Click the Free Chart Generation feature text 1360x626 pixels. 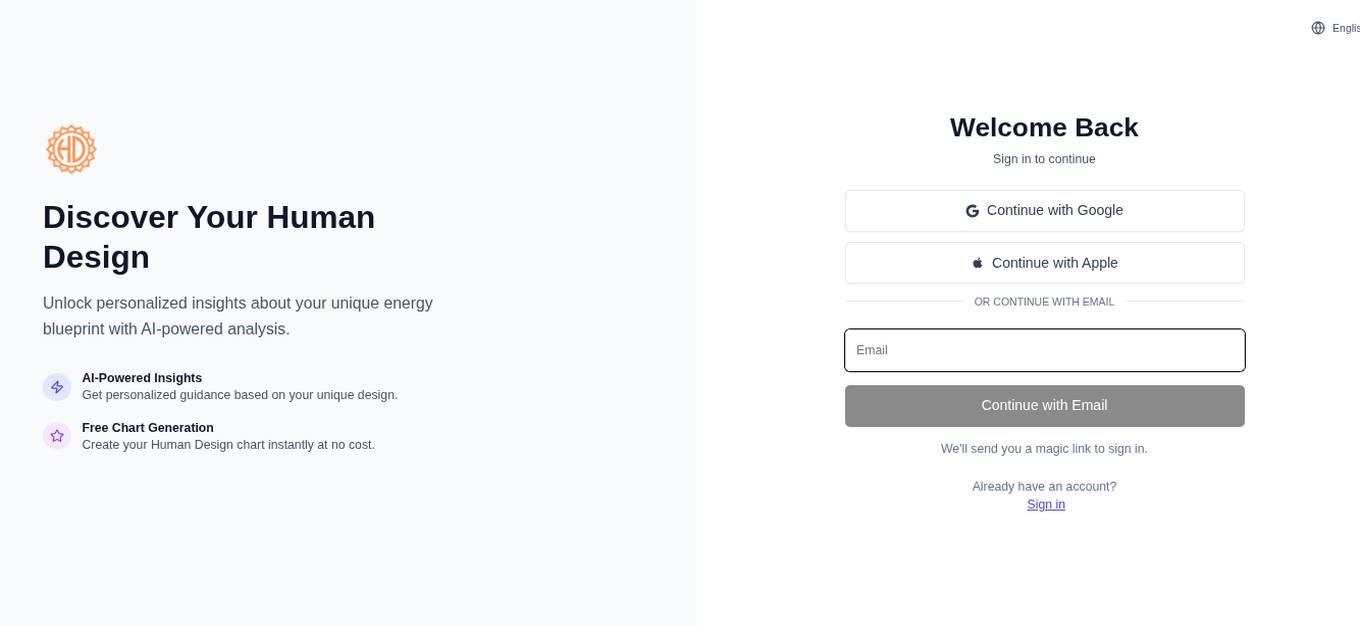147,427
